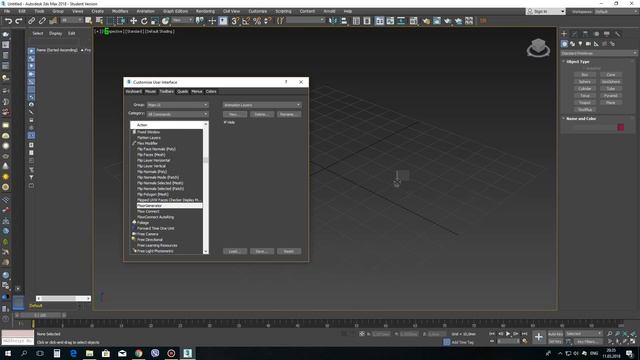The height and width of the screenshot is (360, 640).
Task: Open the Animation Layers toolbar dropdown
Action: [x=262, y=105]
